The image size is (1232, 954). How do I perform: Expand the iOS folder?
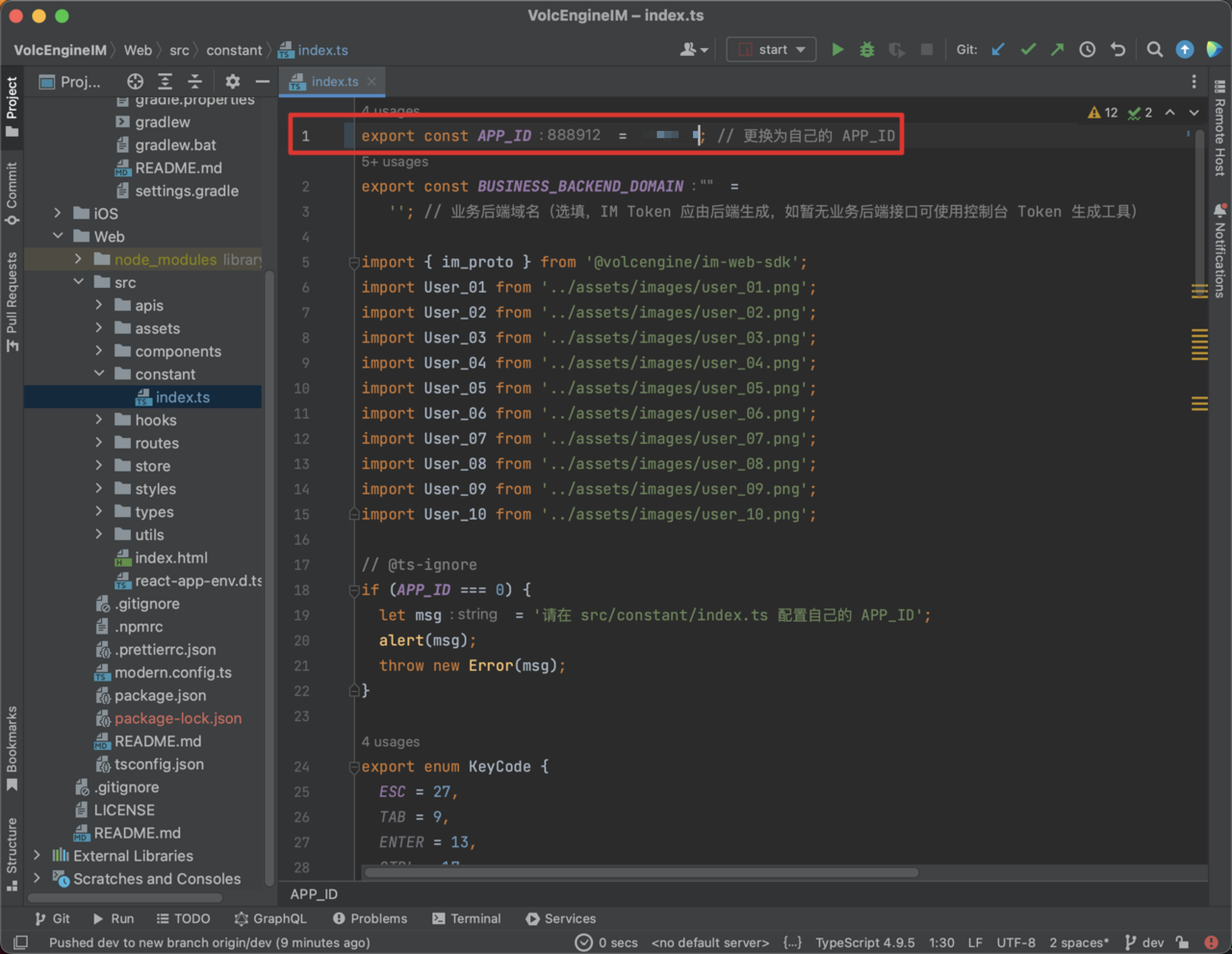pos(57,213)
